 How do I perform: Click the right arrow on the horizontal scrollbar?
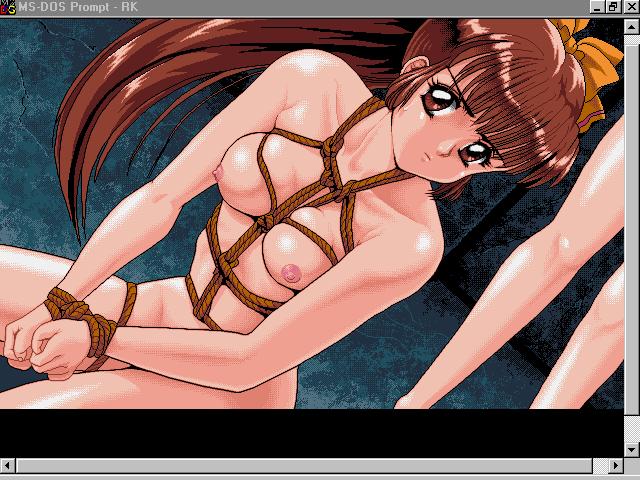(x=614, y=466)
